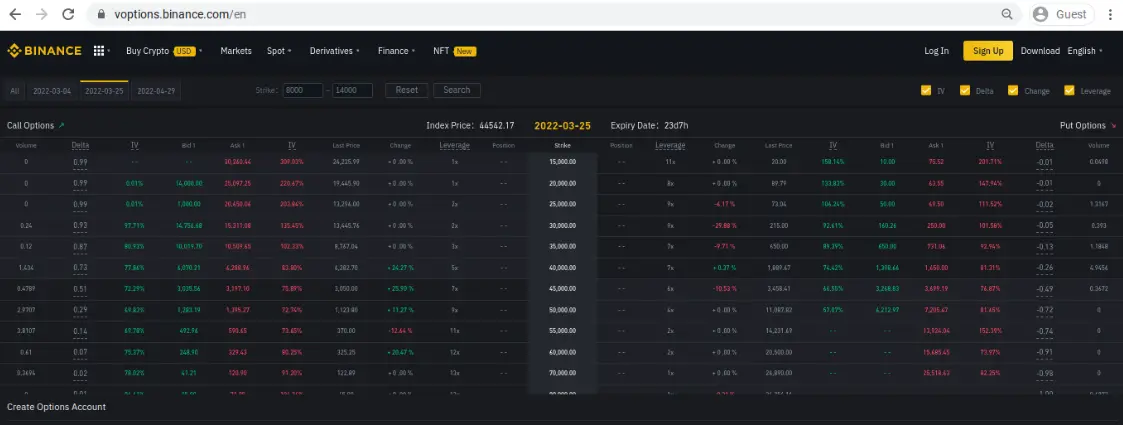
Task: Click Create Options Account link
Action: [x=57, y=407]
